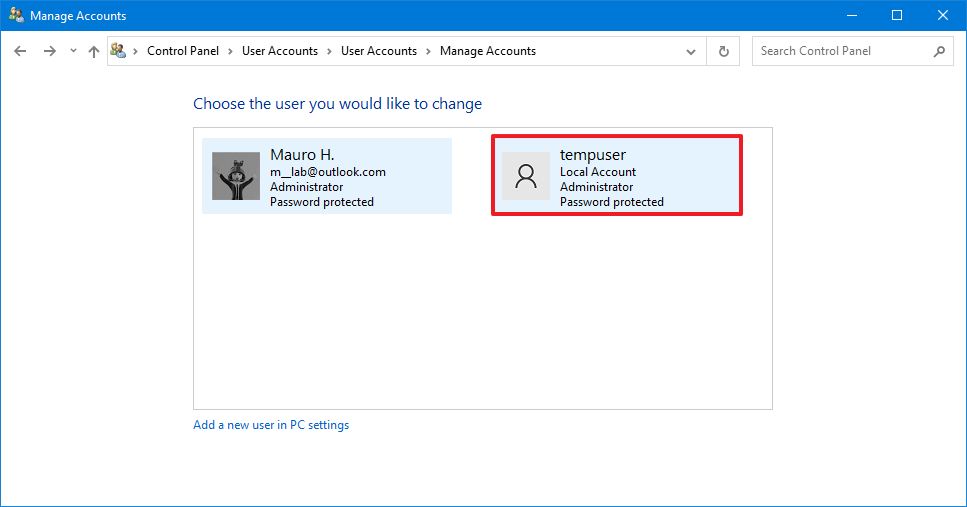Click the User Accounts icon in address bar
Image resolution: width=967 pixels, height=507 pixels.
119,51
